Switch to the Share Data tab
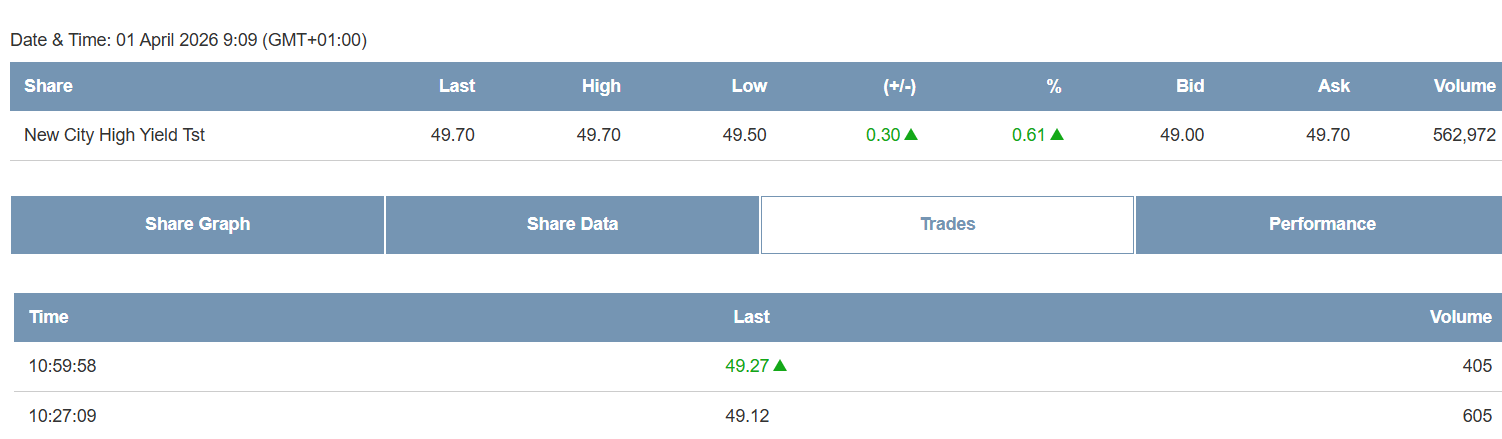Image resolution: width=1502 pixels, height=439 pixels. pos(572,224)
